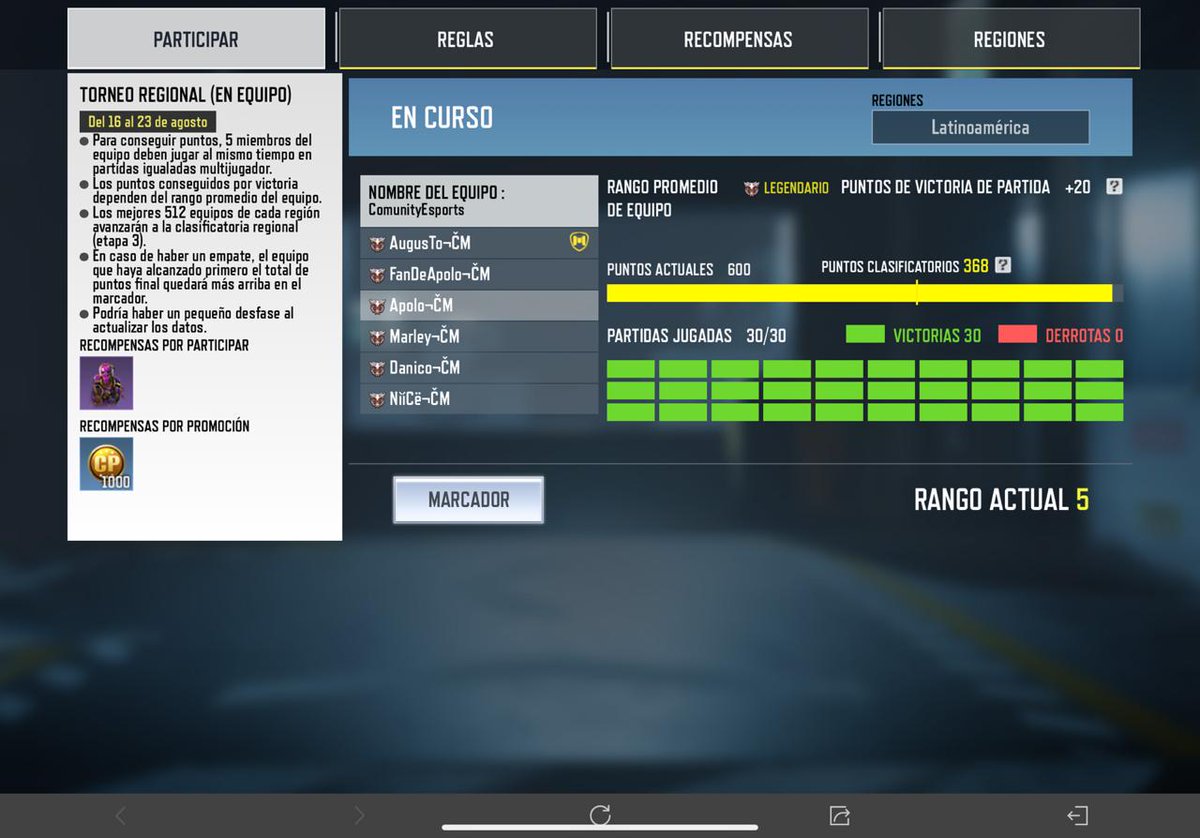Click help icon next to Puntos Clasificatorios 368
Image resolution: width=1200 pixels, height=838 pixels.
point(1003,265)
